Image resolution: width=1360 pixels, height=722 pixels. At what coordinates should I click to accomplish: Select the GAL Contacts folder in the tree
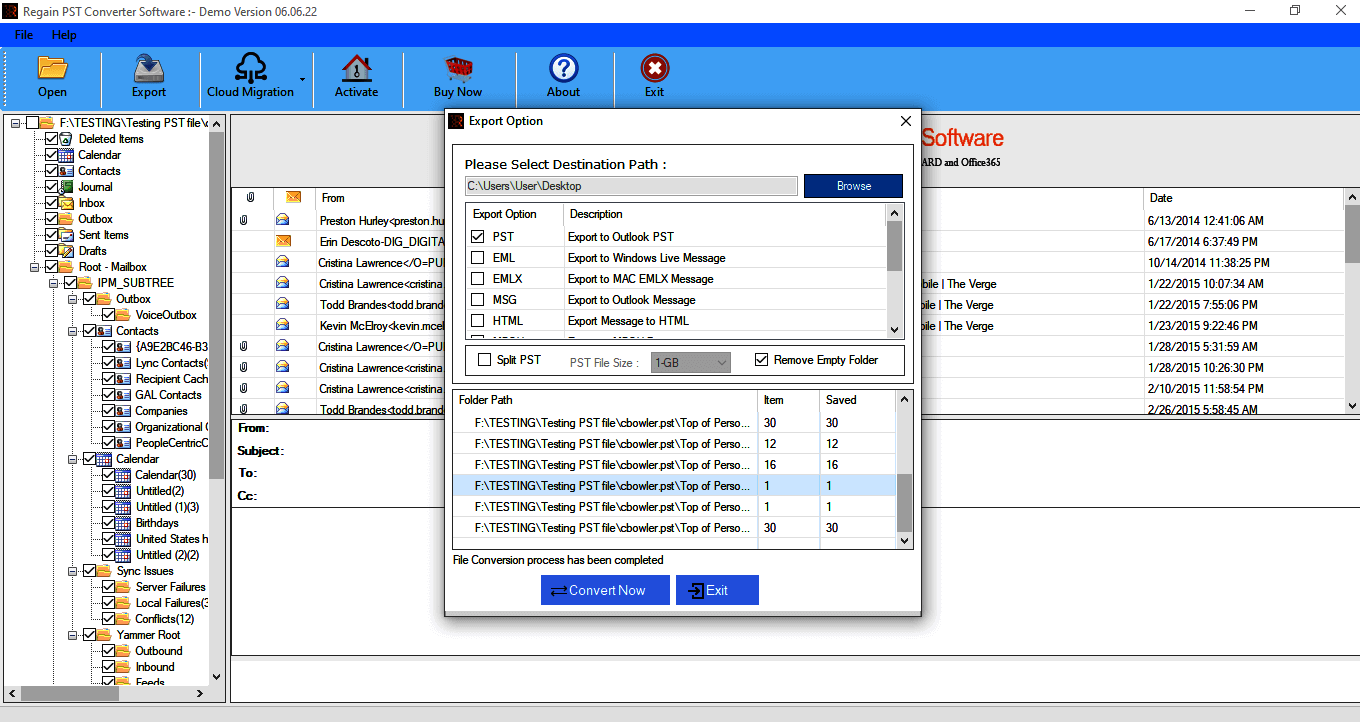pos(169,395)
